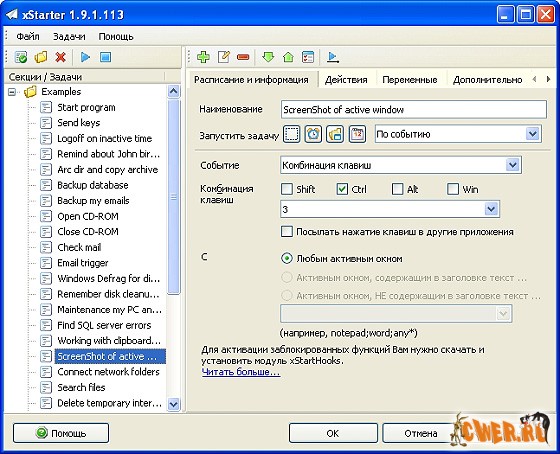Select 'Working with clipboard...' task

[109, 341]
